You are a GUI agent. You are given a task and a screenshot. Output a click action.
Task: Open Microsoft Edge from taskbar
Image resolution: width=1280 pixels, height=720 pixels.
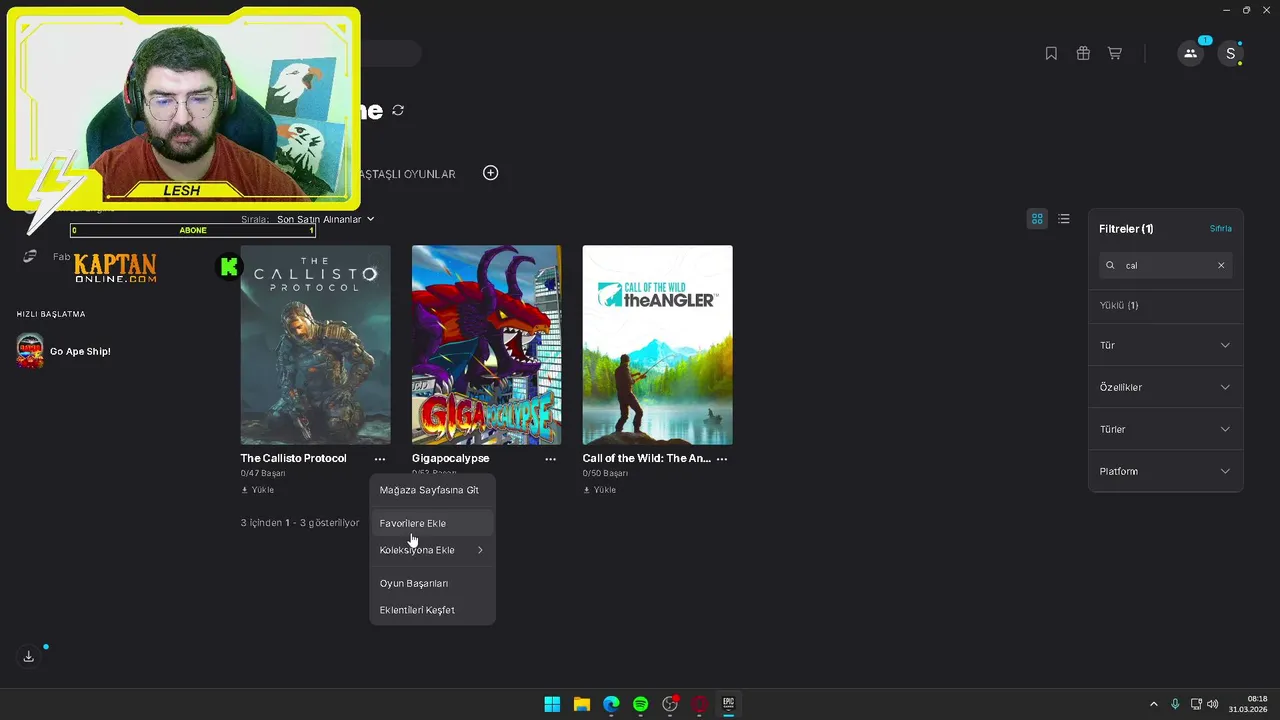[x=611, y=704]
